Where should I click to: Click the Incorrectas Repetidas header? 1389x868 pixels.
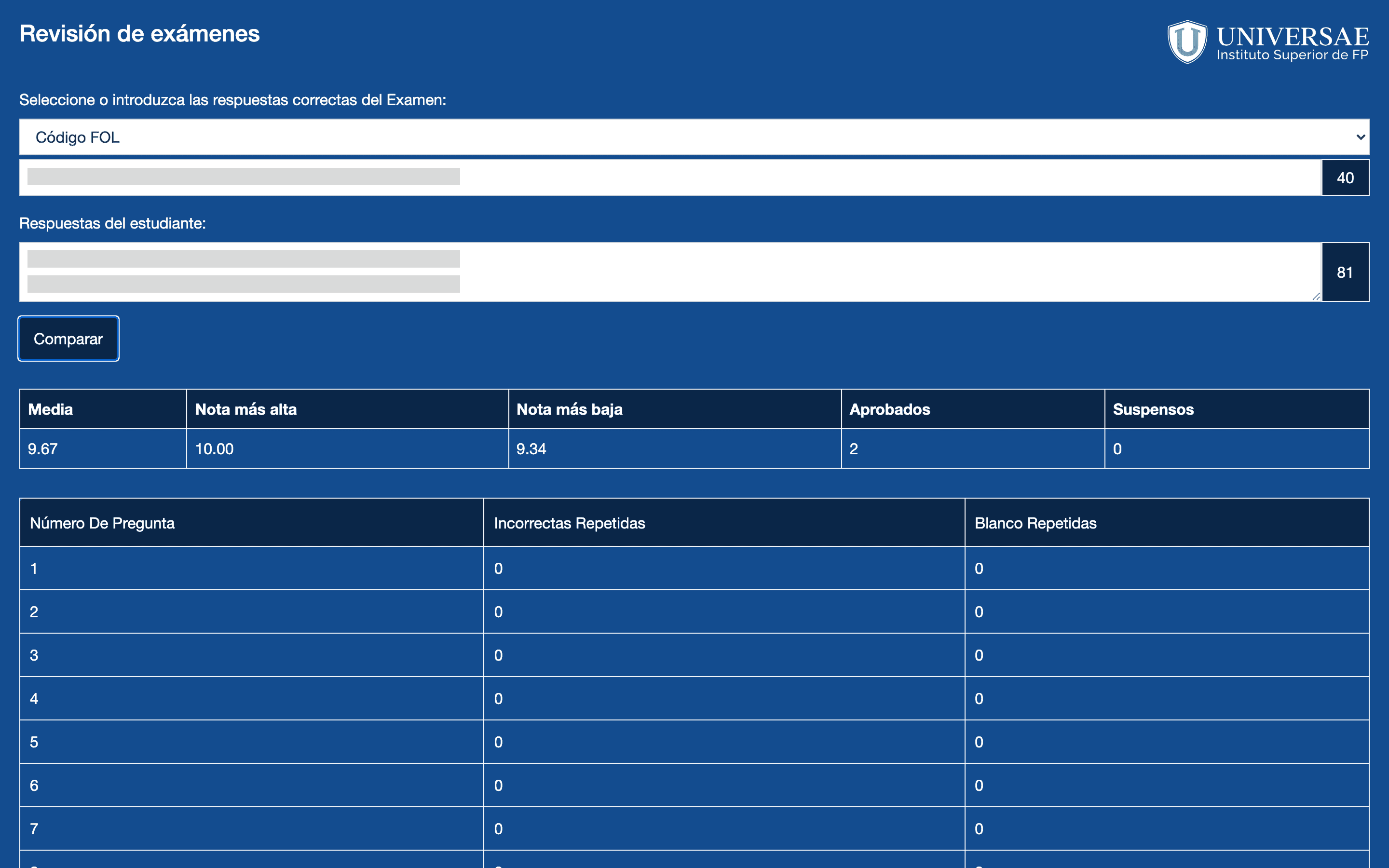pyautogui.click(x=724, y=523)
